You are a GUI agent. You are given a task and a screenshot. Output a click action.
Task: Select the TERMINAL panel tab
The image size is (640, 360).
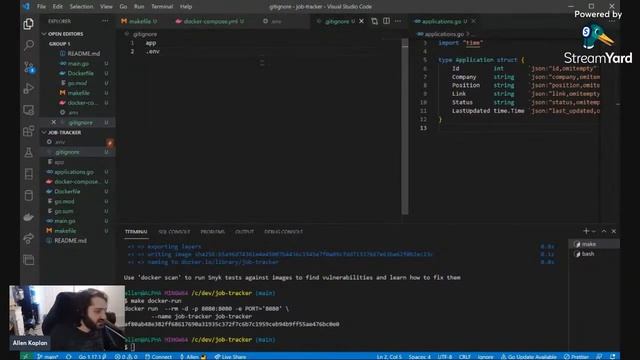click(x=136, y=231)
